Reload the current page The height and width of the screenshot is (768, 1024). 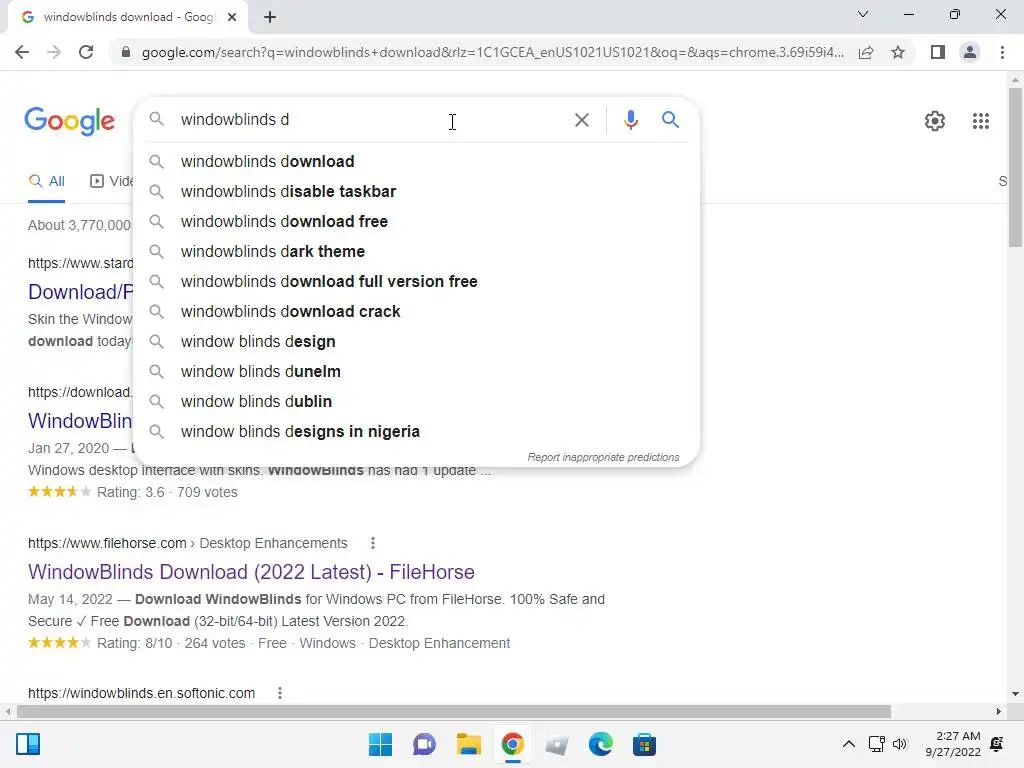click(86, 52)
